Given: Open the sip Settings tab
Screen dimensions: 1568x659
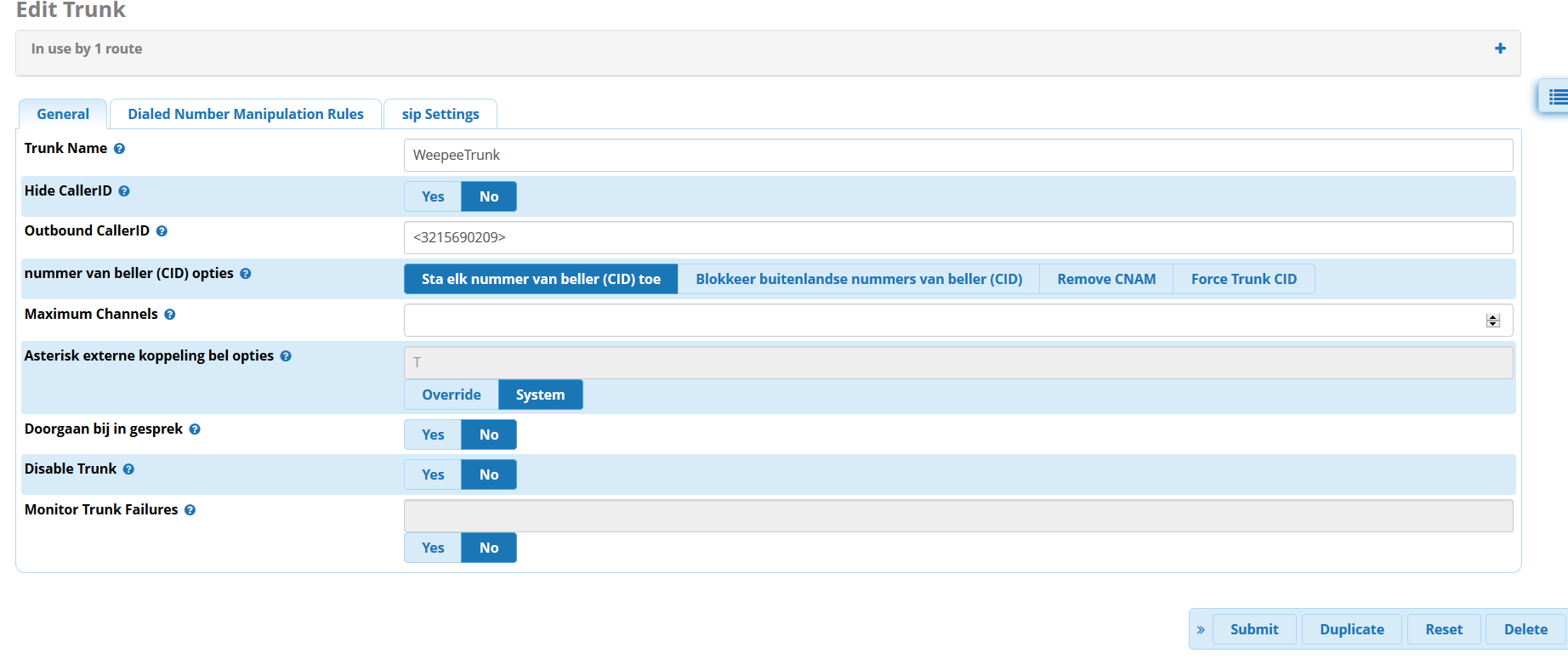Looking at the screenshot, I should tap(440, 114).
